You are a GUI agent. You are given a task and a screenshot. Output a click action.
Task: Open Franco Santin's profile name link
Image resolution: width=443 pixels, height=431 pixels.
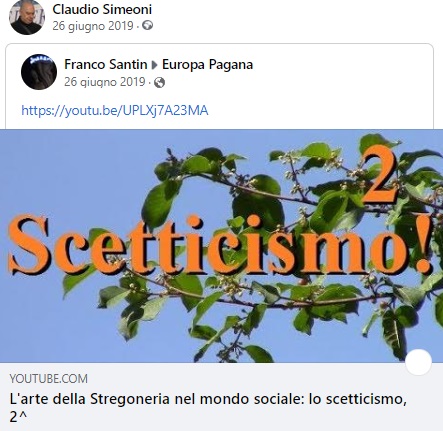click(106, 64)
